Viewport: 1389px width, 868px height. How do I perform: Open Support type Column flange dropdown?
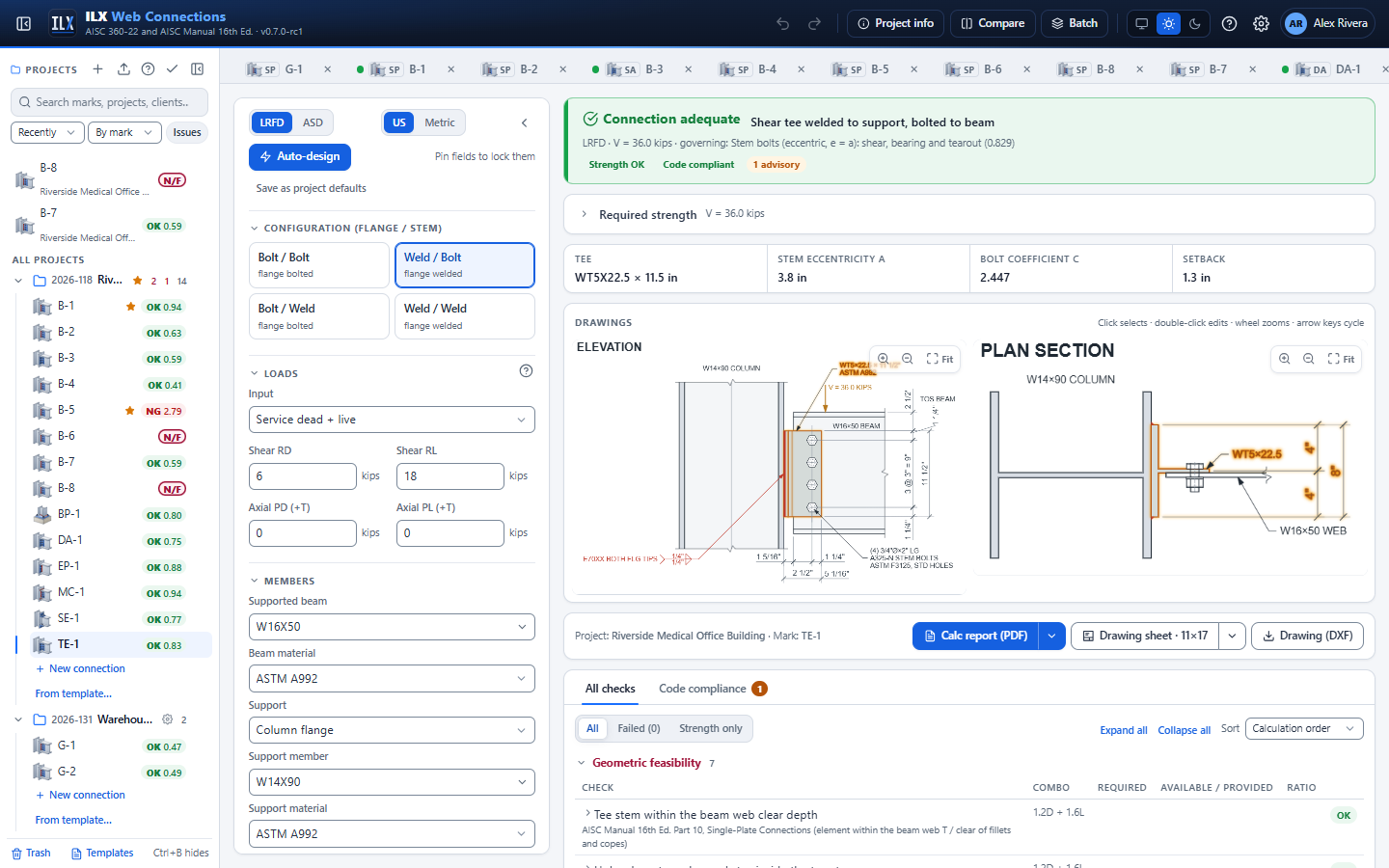[x=392, y=730]
